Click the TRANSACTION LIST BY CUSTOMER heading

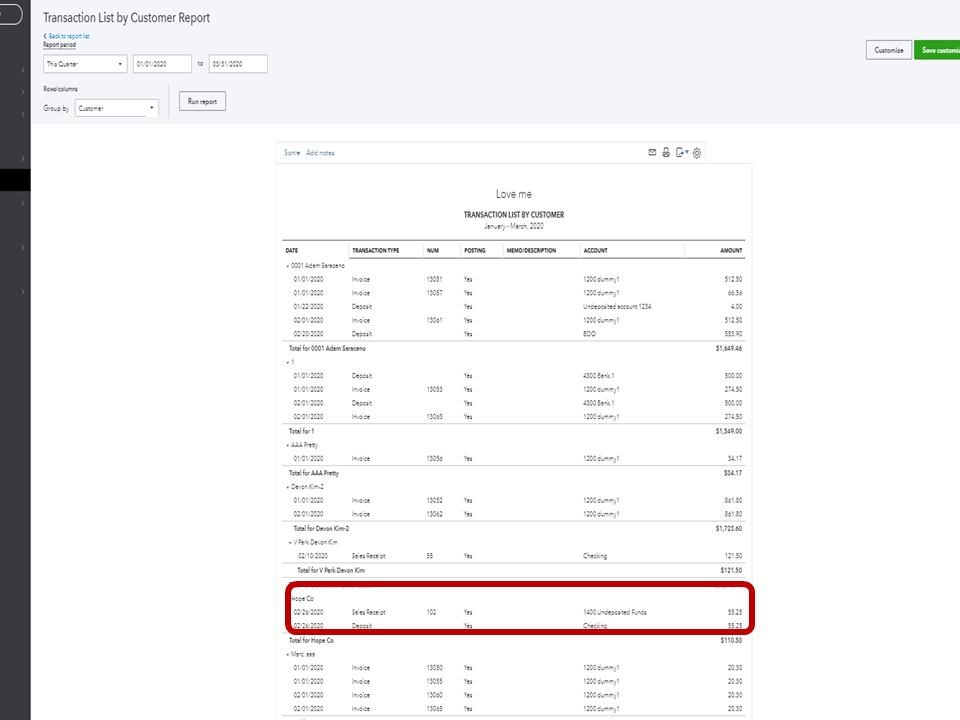514,215
